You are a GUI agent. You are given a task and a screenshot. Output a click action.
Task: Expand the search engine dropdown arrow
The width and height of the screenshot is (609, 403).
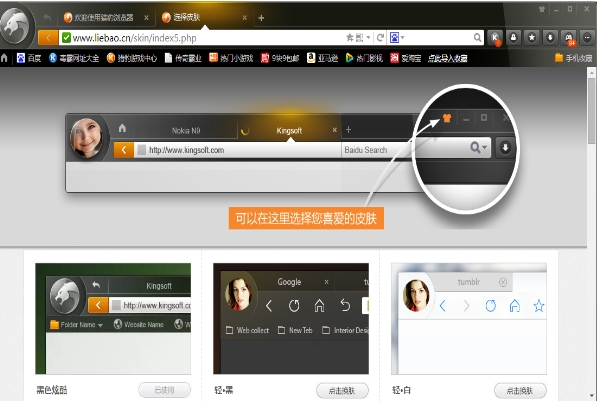tap(402, 38)
